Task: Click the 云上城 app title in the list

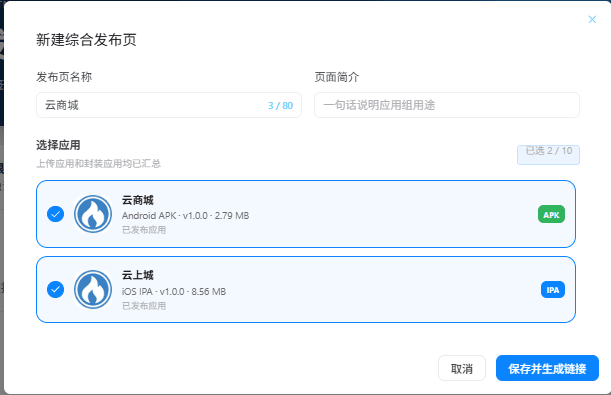Action: [138, 275]
